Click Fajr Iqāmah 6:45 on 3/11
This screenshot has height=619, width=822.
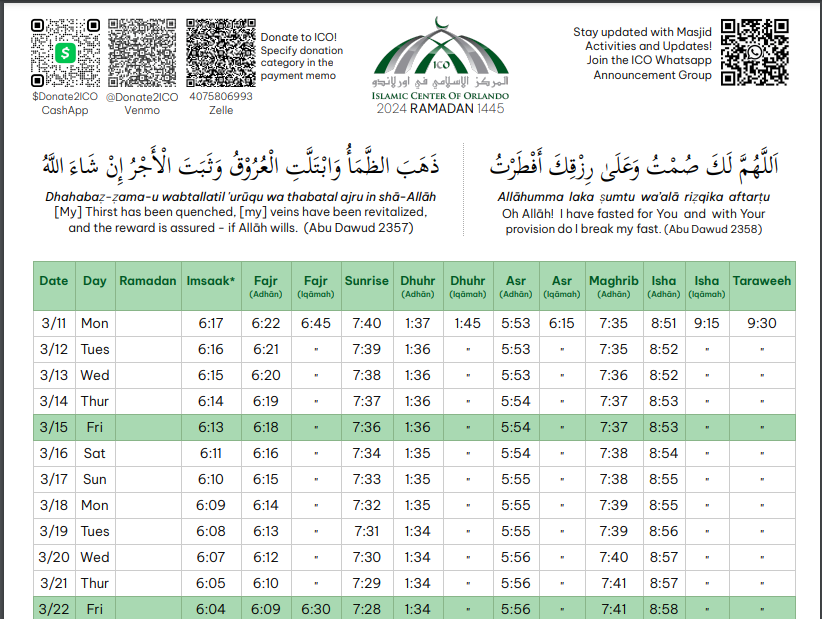[x=316, y=323]
